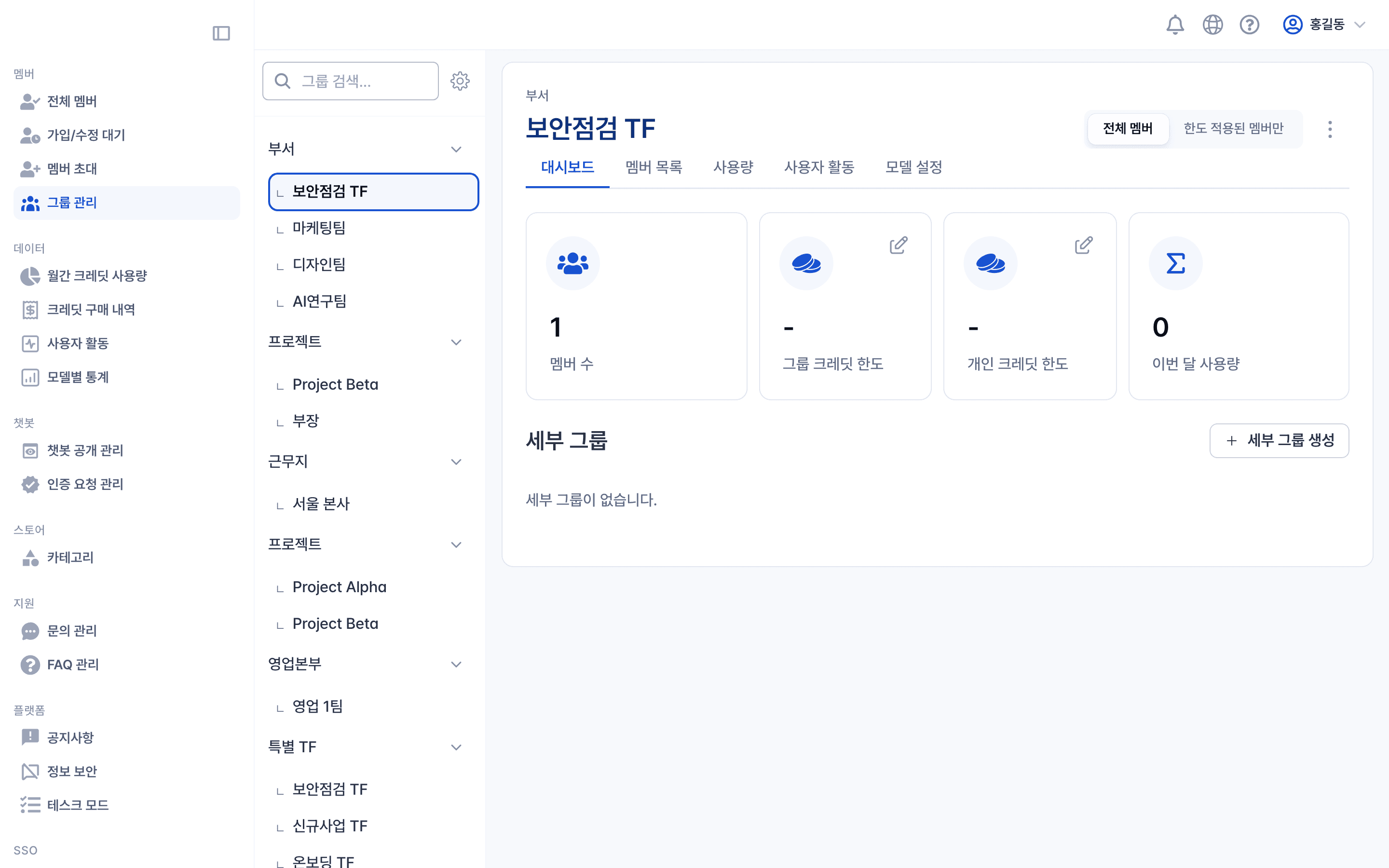Click the 홍길동 profile avatar icon
Viewport: 1389px width, 868px height.
click(x=1292, y=25)
